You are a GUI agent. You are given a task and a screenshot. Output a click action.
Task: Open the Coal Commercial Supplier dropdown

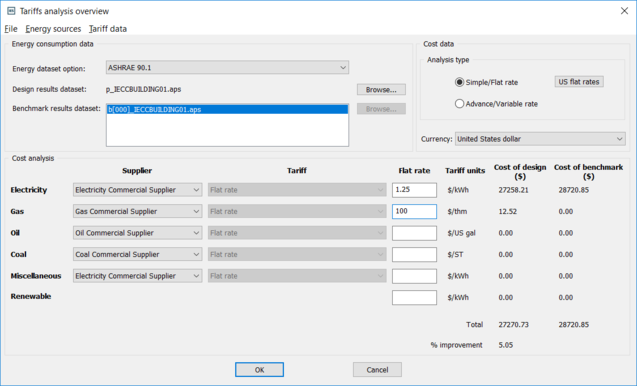click(x=138, y=254)
